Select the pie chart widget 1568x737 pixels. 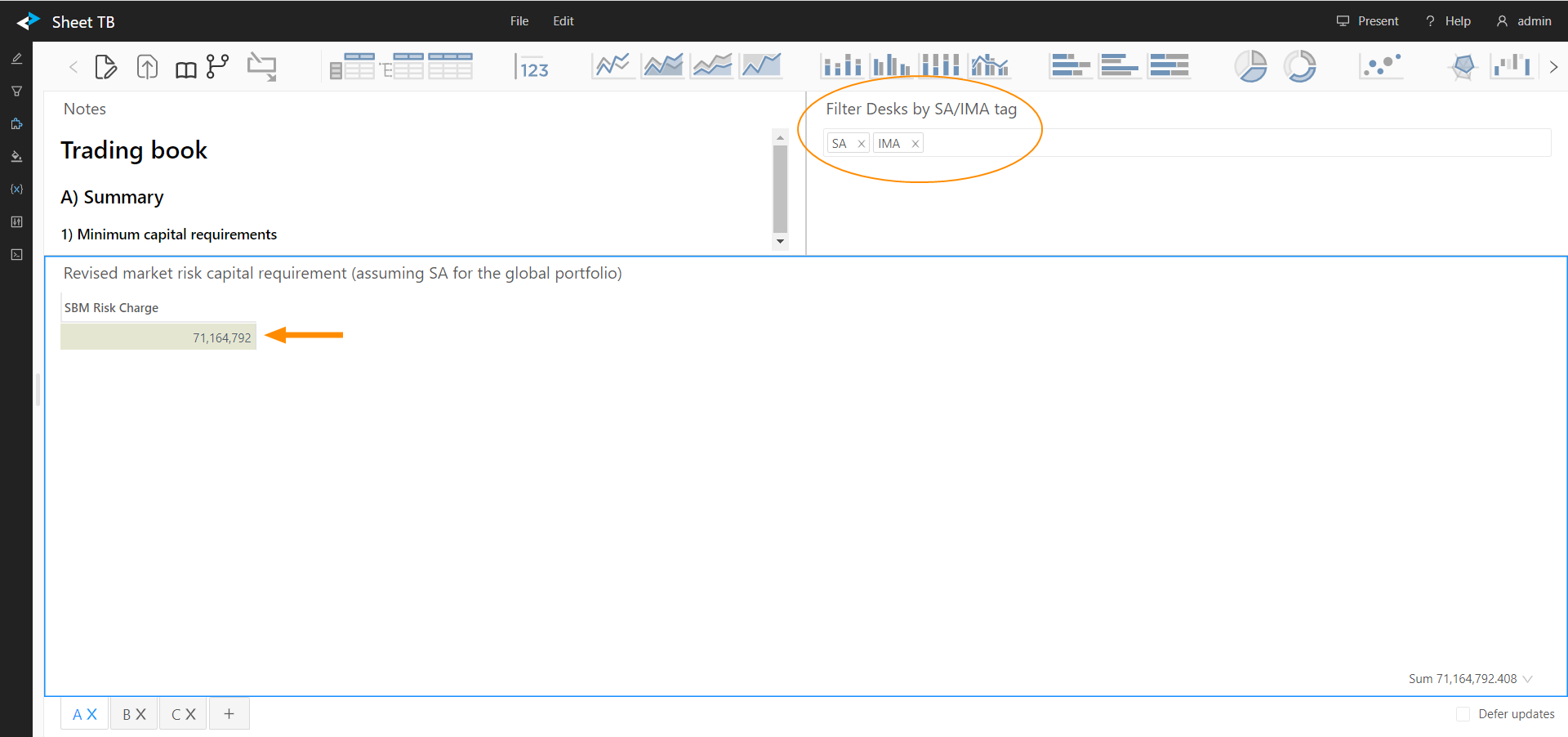click(1250, 66)
